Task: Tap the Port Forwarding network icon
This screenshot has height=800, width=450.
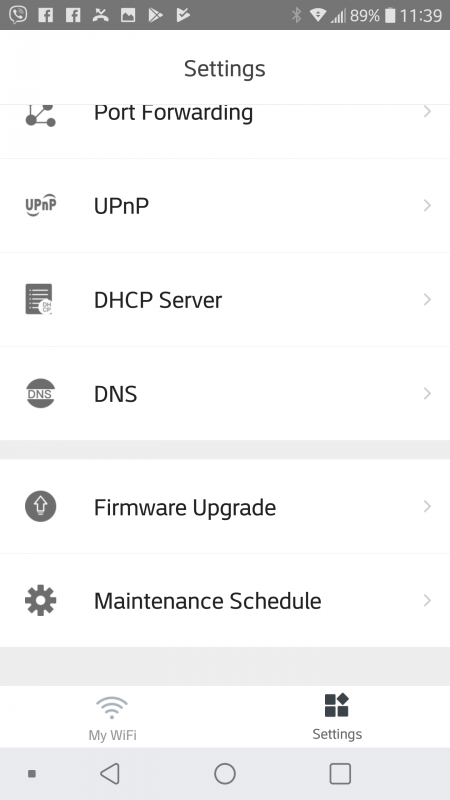Action: (40, 115)
